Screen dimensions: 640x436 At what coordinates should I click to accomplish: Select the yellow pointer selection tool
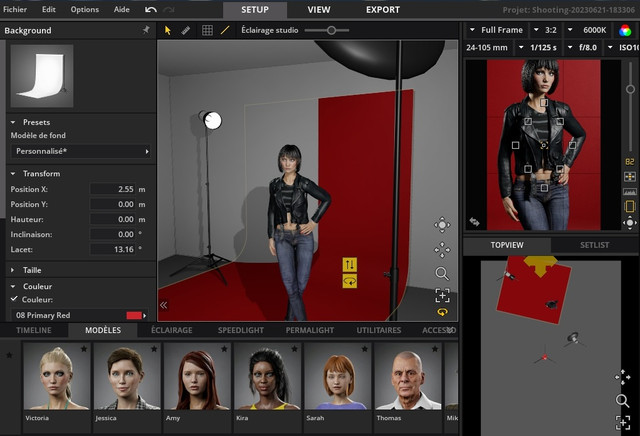(167, 30)
